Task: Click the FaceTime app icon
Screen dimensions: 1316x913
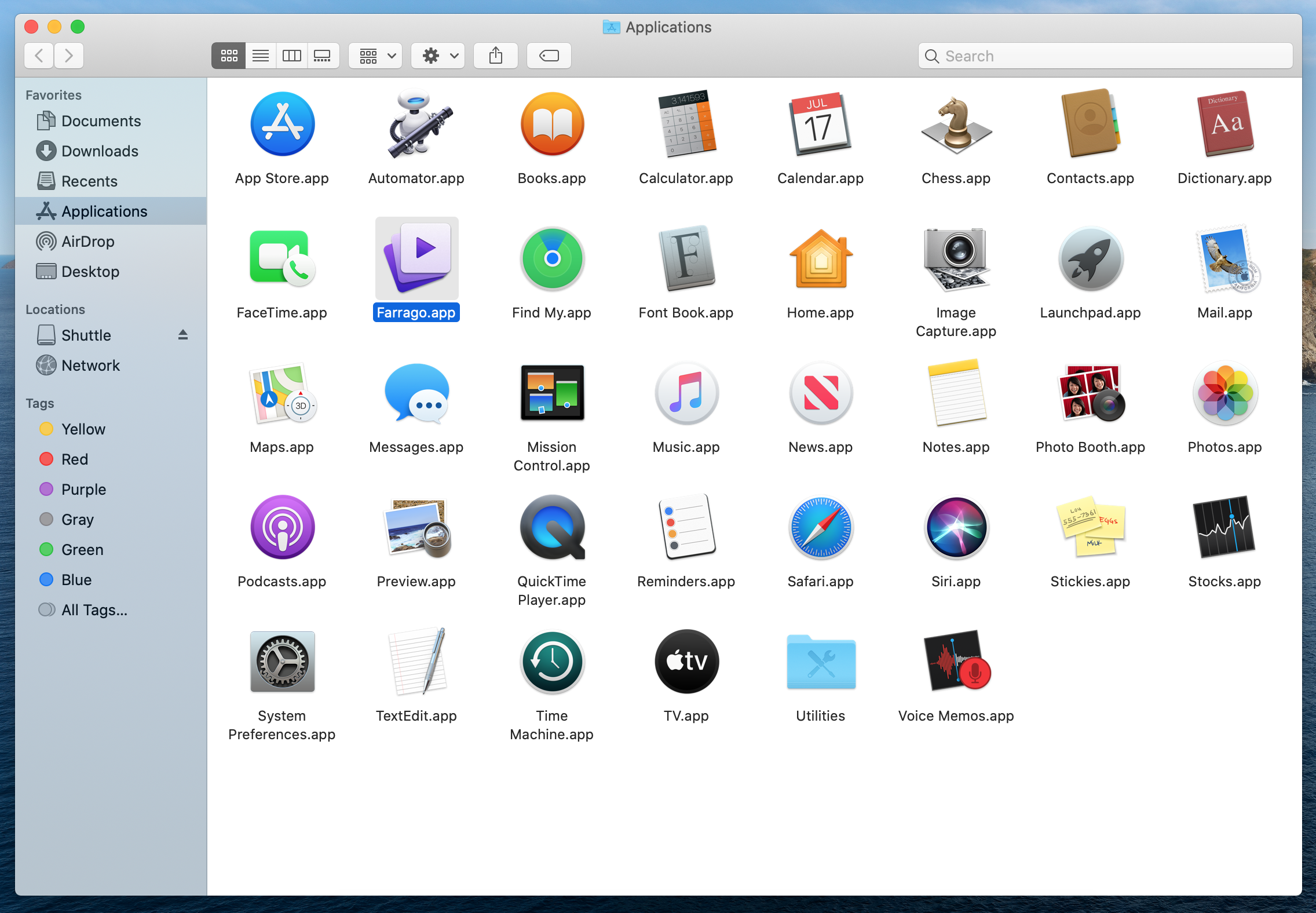Action: tap(282, 258)
